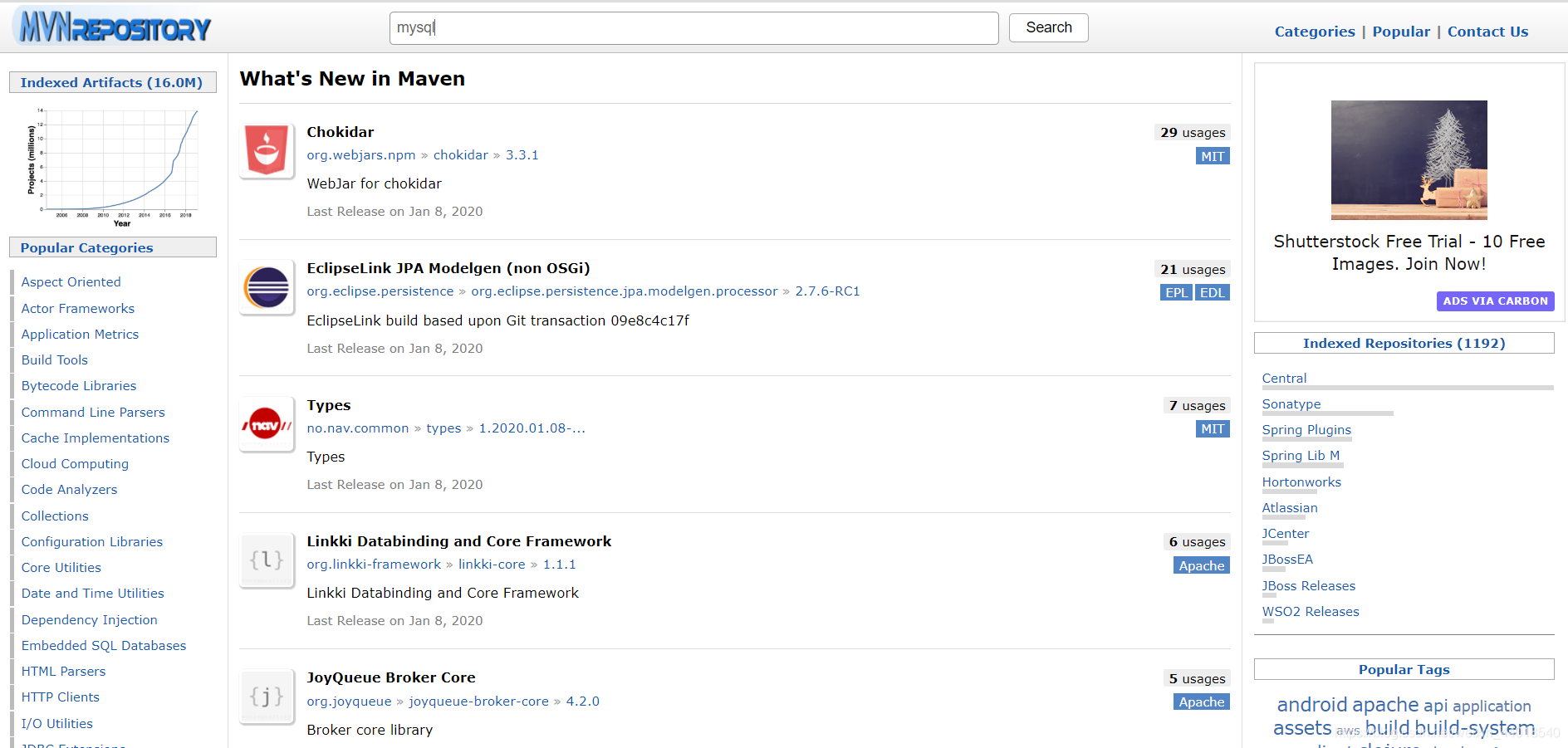The image size is (1568, 748).
Task: Open EclipseLink JPA Modelgen (non OSGi) title
Action: tap(448, 268)
